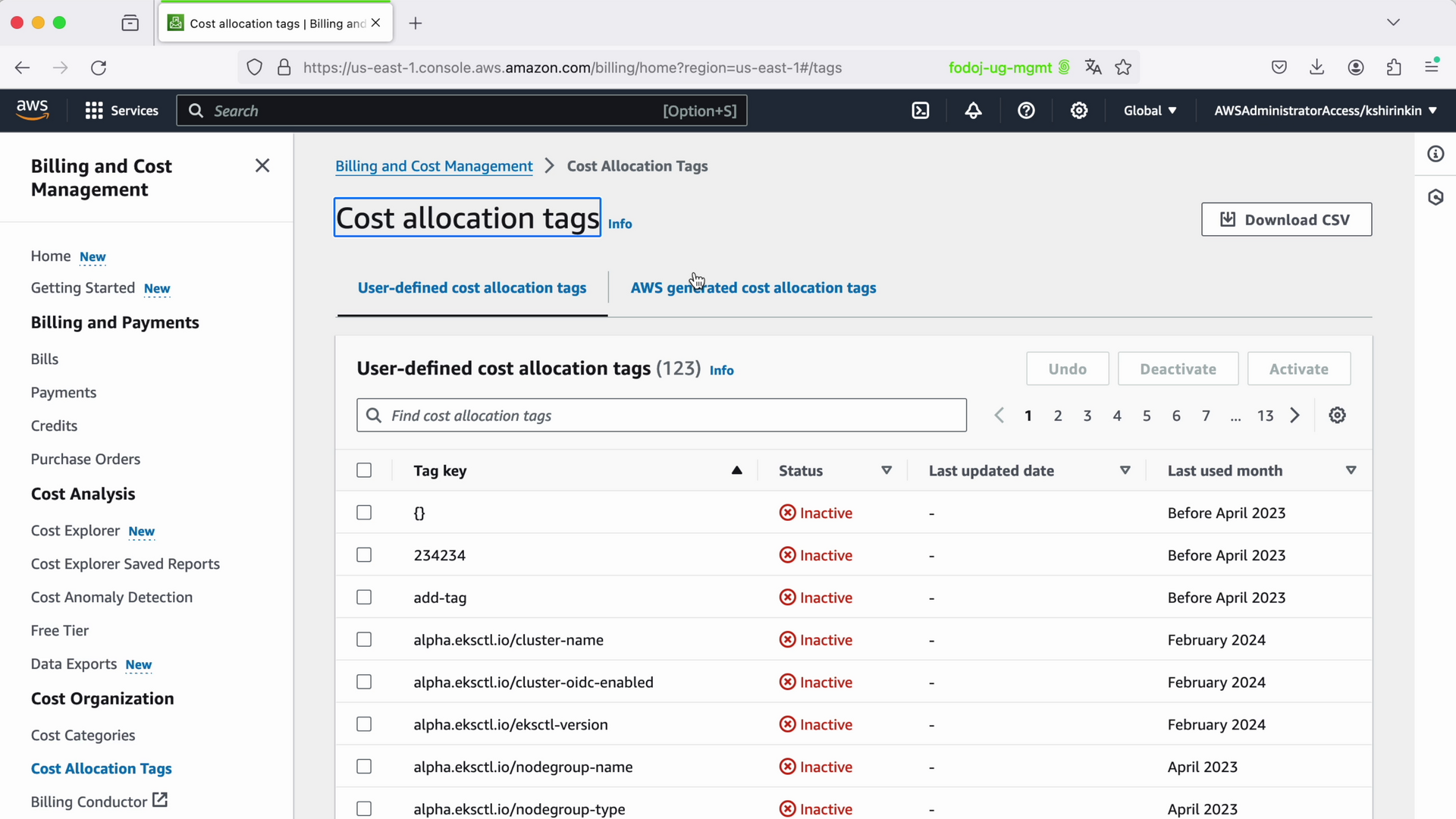Viewport: 1456px width, 819px height.
Task: Select alpha.eksctl.io/nodegroup-type checkbox
Action: [364, 809]
